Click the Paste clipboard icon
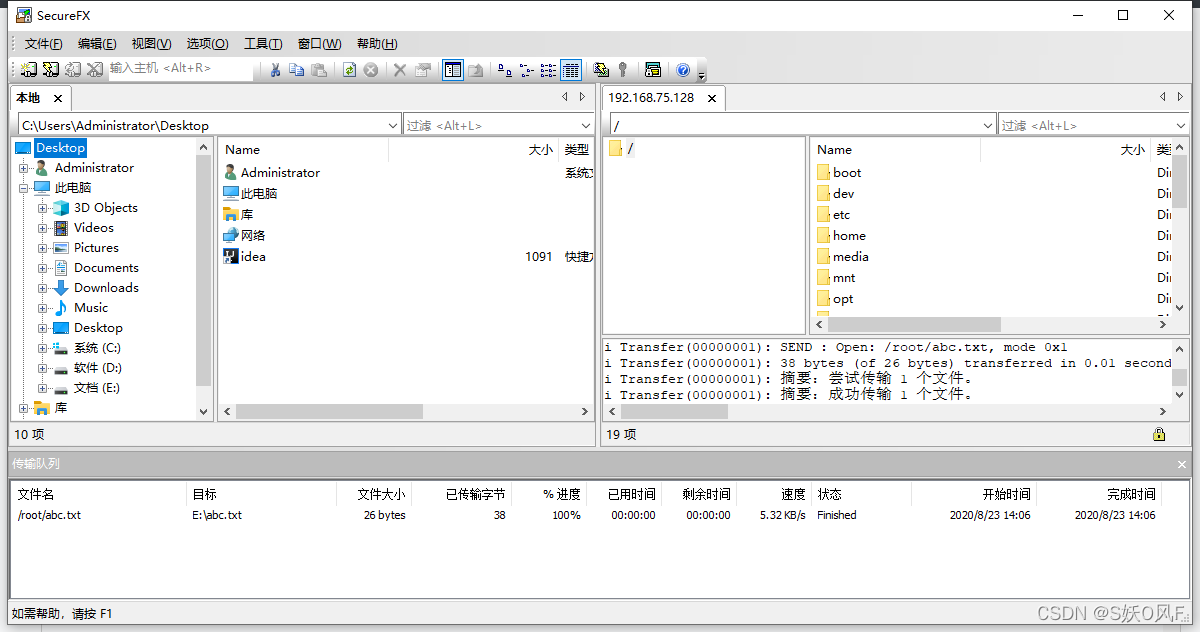 tap(319, 70)
